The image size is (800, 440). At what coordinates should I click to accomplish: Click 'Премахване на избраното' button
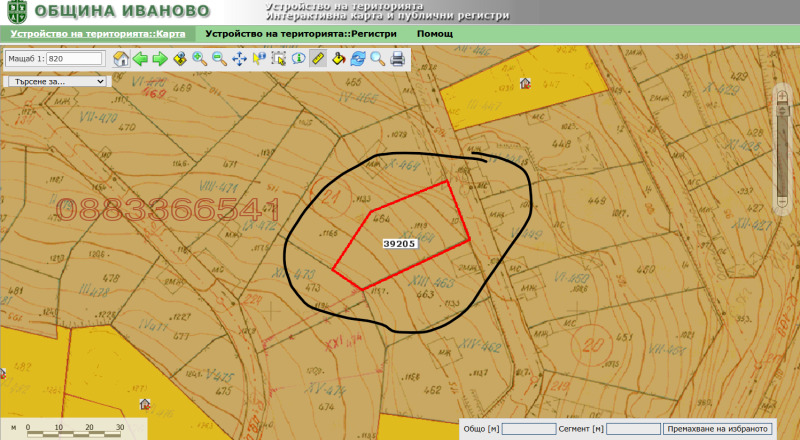pyautogui.click(x=717, y=429)
